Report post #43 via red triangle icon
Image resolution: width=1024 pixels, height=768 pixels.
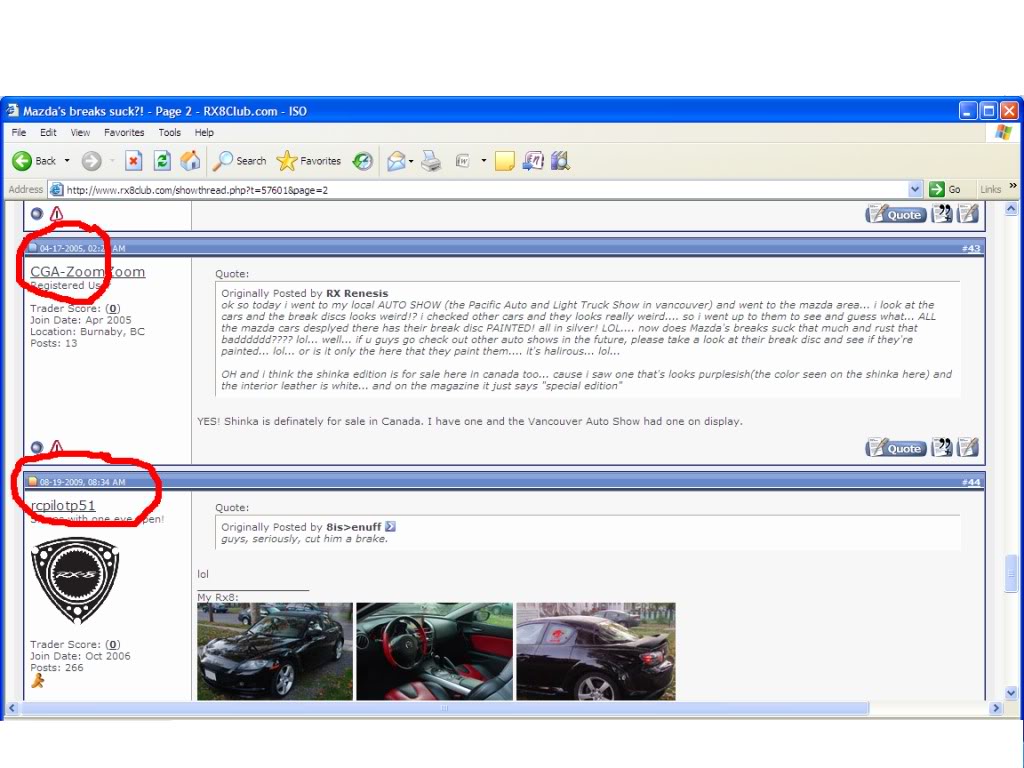(x=57, y=447)
